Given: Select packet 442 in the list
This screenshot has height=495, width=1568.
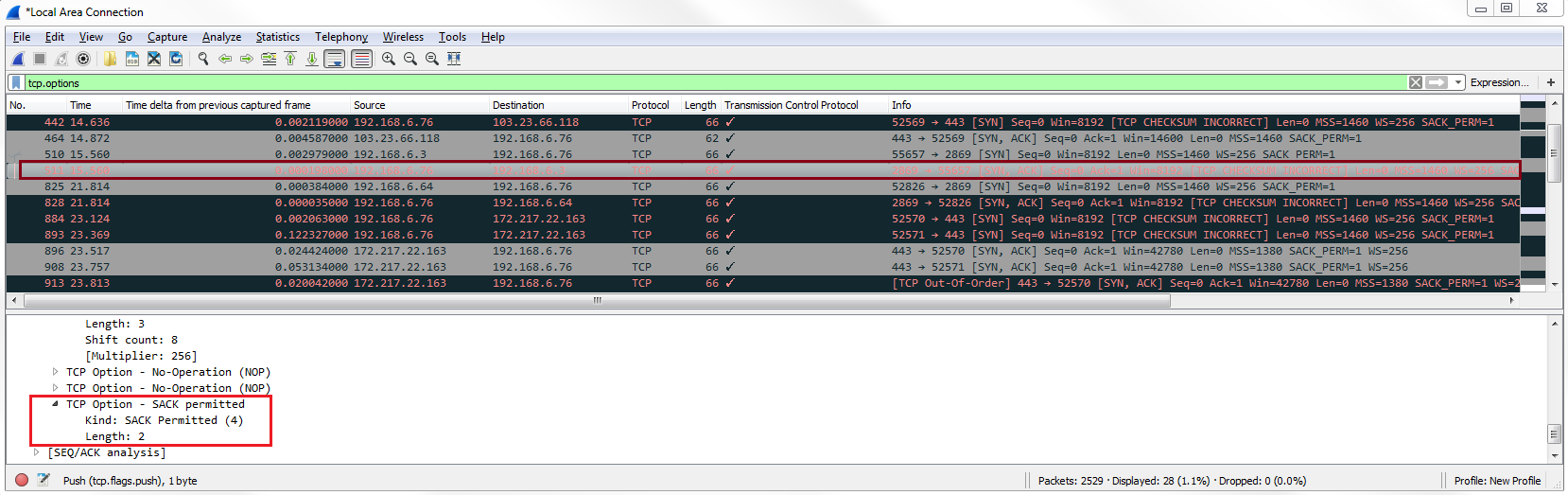Looking at the screenshot, I should (762, 122).
